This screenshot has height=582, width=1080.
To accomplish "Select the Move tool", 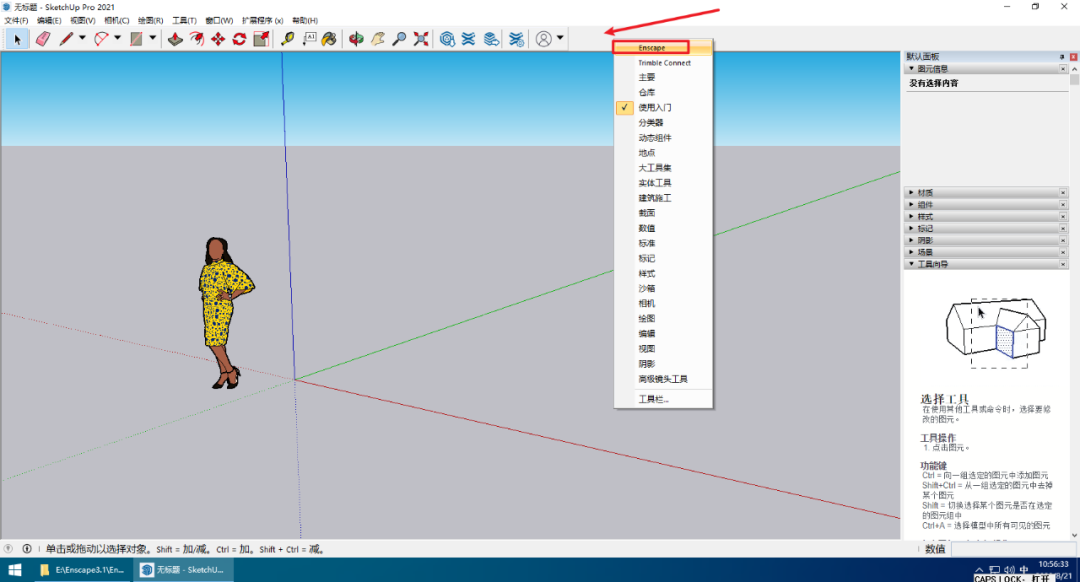I will click(x=218, y=39).
